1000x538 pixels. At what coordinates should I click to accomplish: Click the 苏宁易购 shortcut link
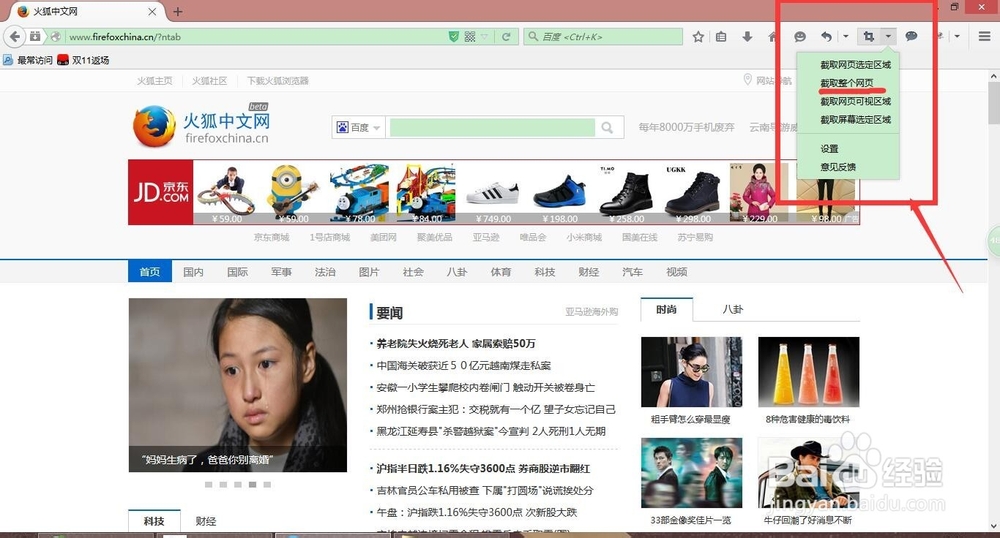click(695, 237)
